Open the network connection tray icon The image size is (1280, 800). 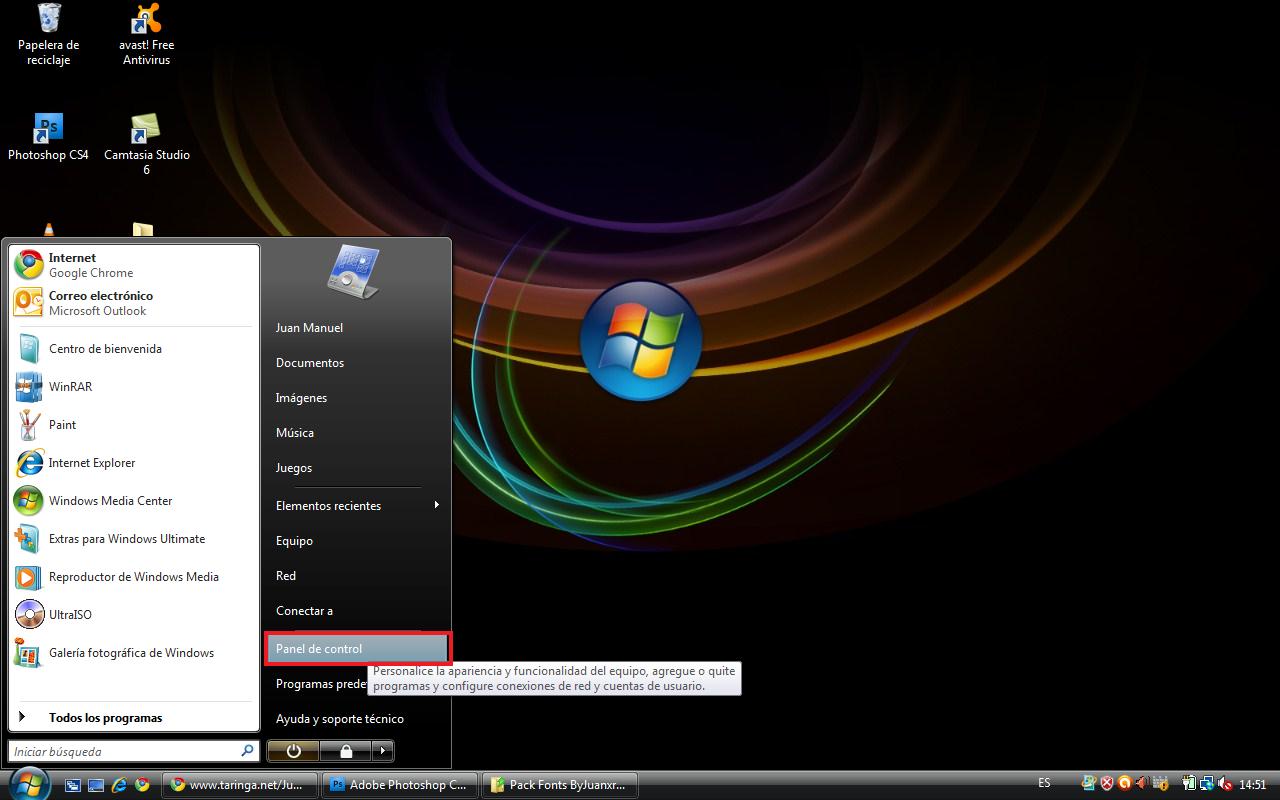point(1207,784)
